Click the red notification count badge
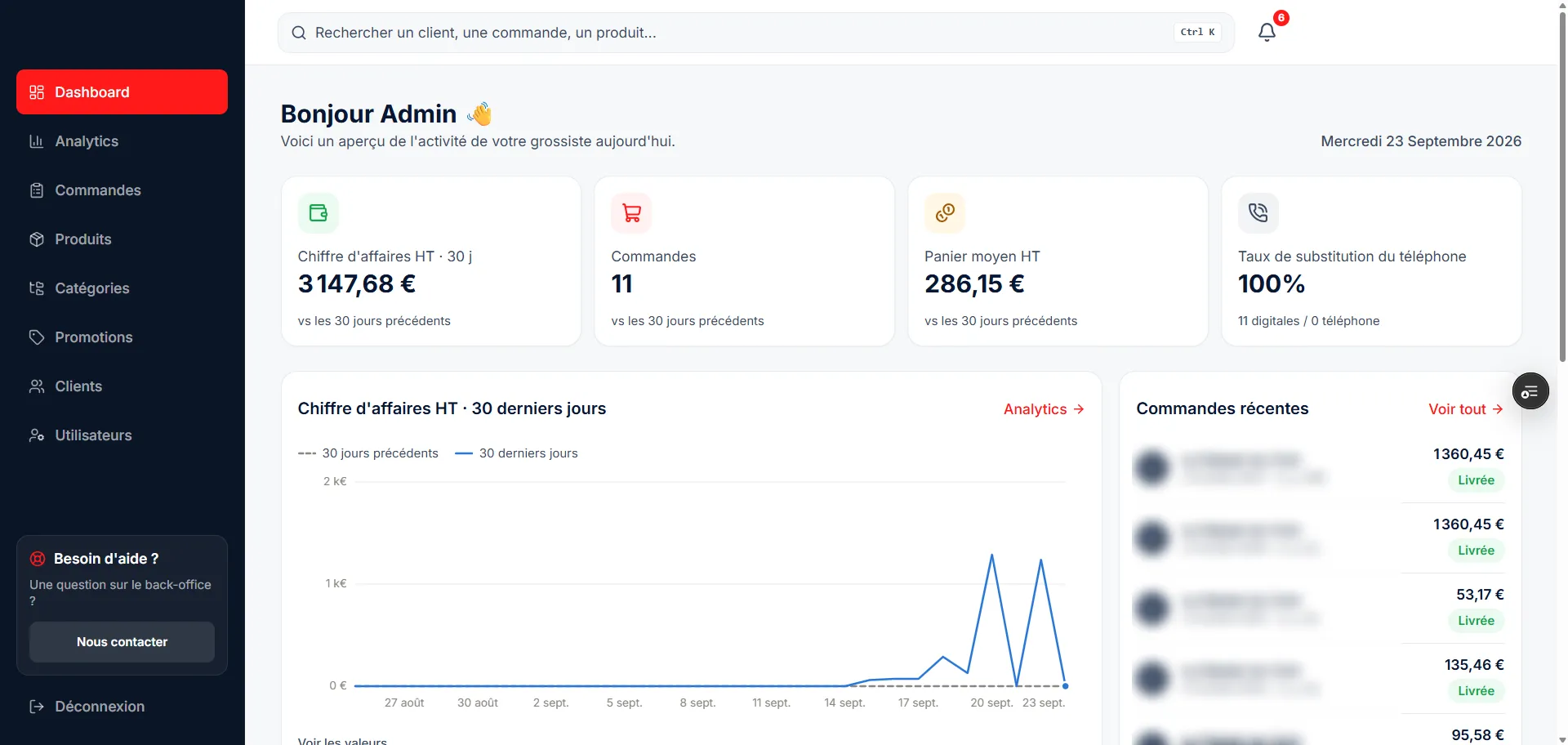Viewport: 1568px width, 745px height. coord(1281,18)
